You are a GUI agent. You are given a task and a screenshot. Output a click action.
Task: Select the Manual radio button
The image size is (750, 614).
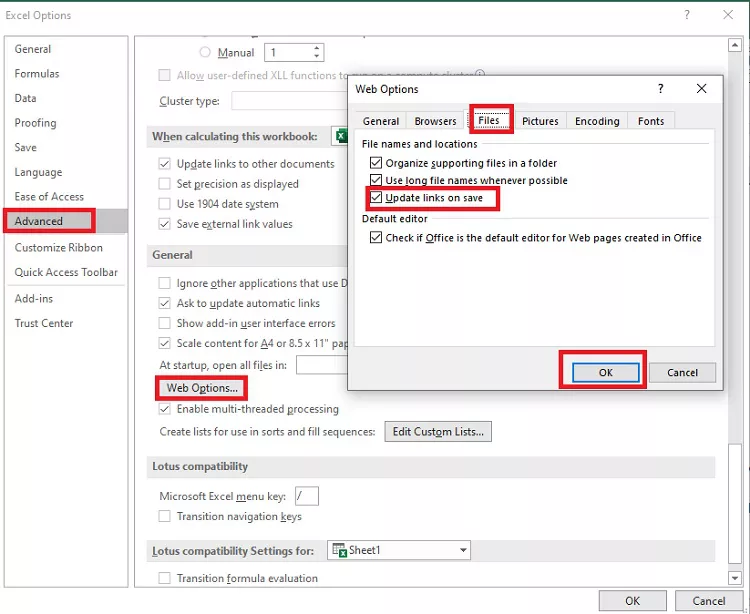(x=206, y=52)
